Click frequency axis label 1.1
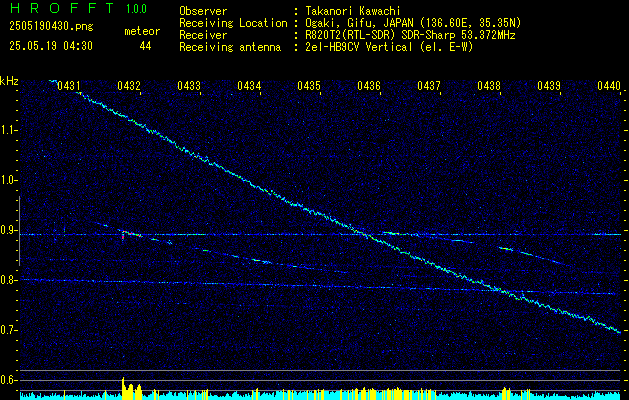The width and height of the screenshot is (629, 400). (8, 130)
